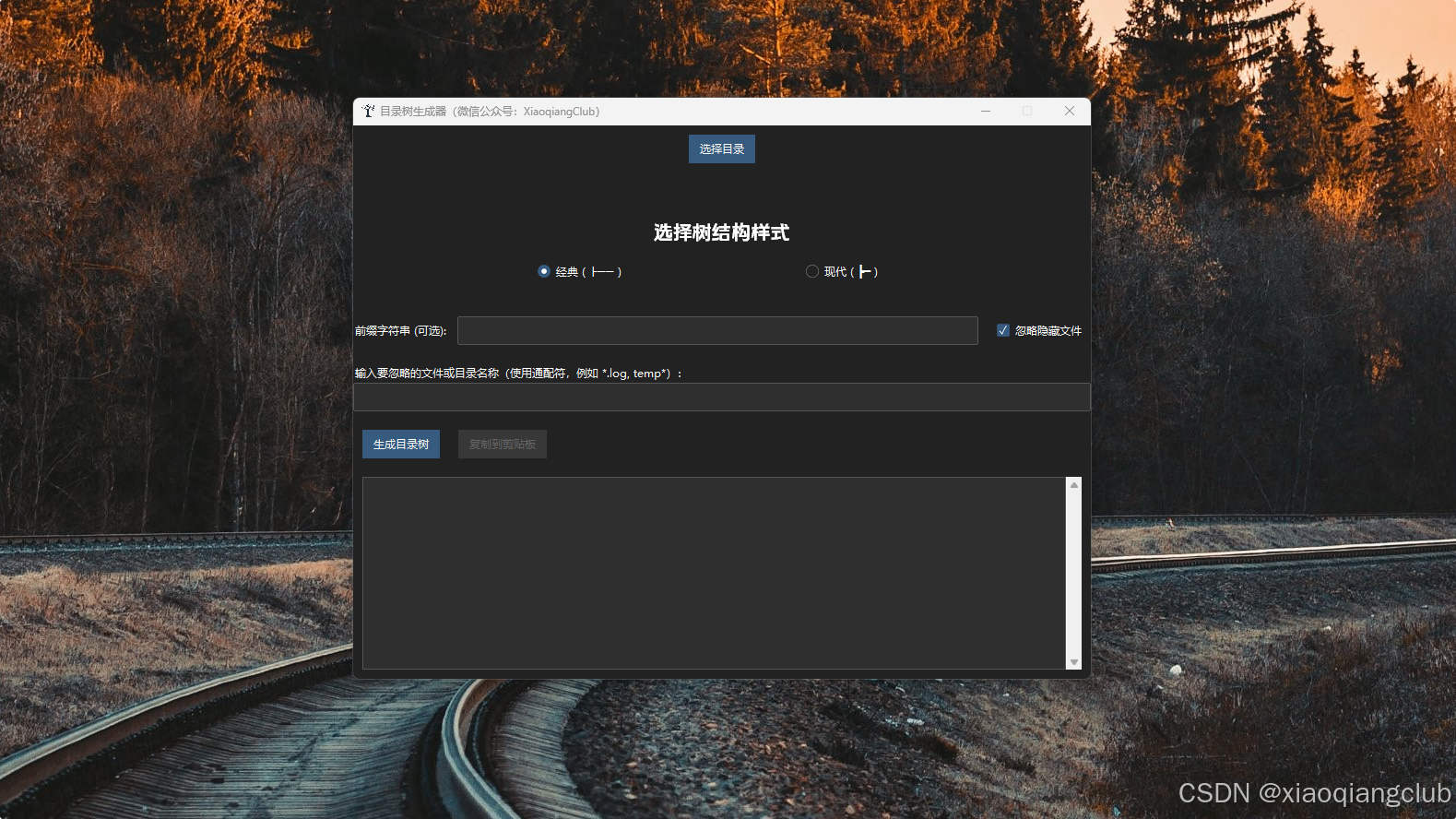Click the app tree icon in title bar
Screen dimensions: 1456x819
point(368,112)
